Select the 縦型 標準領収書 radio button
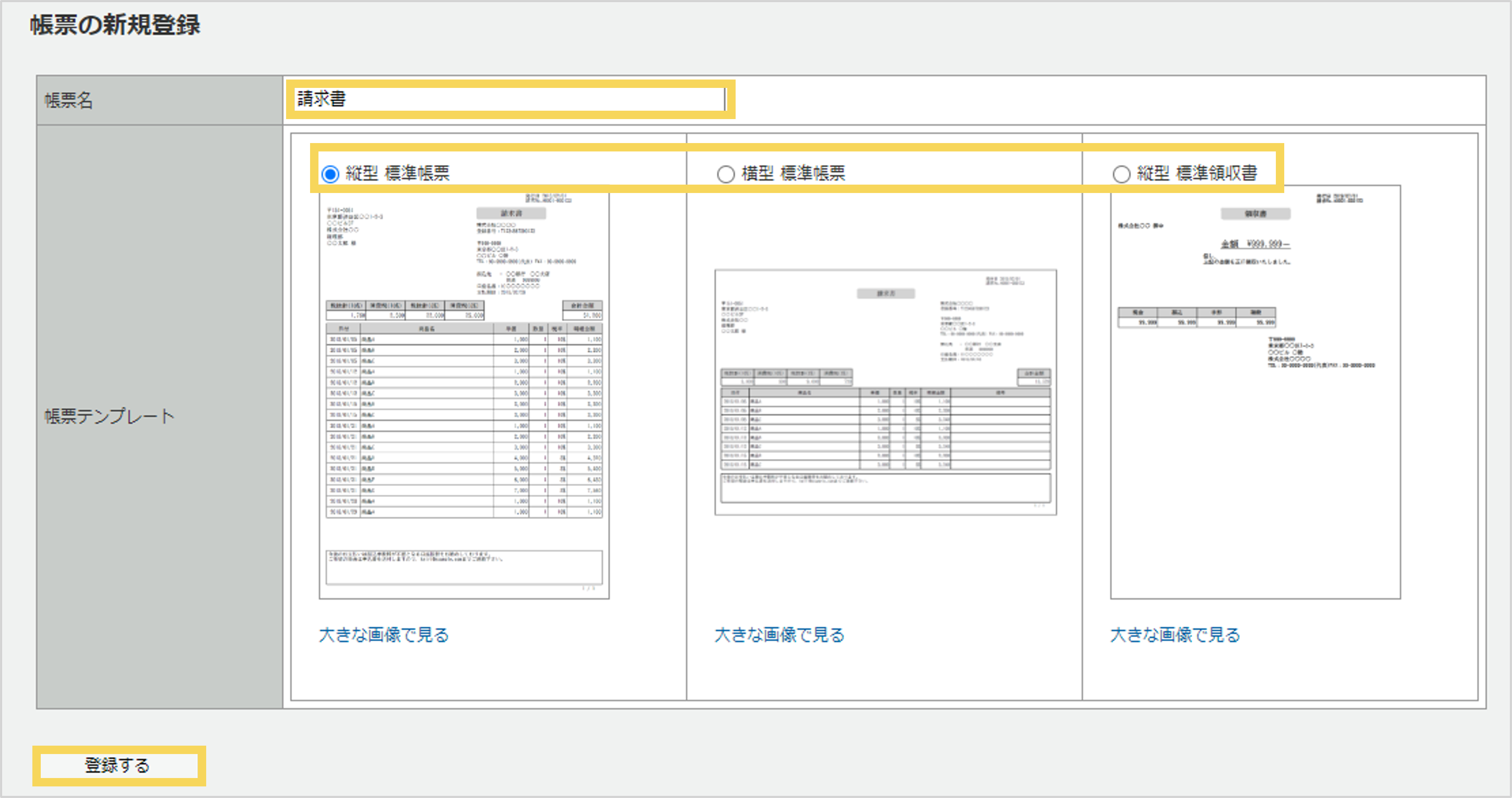Image resolution: width=1512 pixels, height=798 pixels. [1121, 174]
